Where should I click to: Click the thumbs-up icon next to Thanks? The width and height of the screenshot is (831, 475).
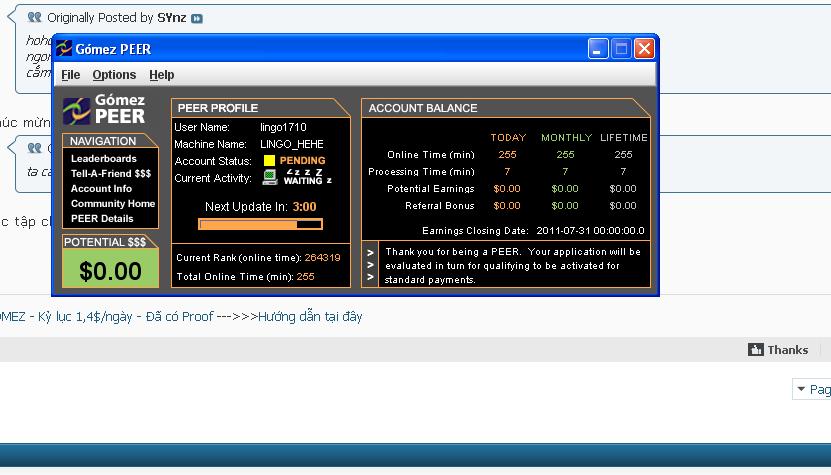click(x=755, y=349)
